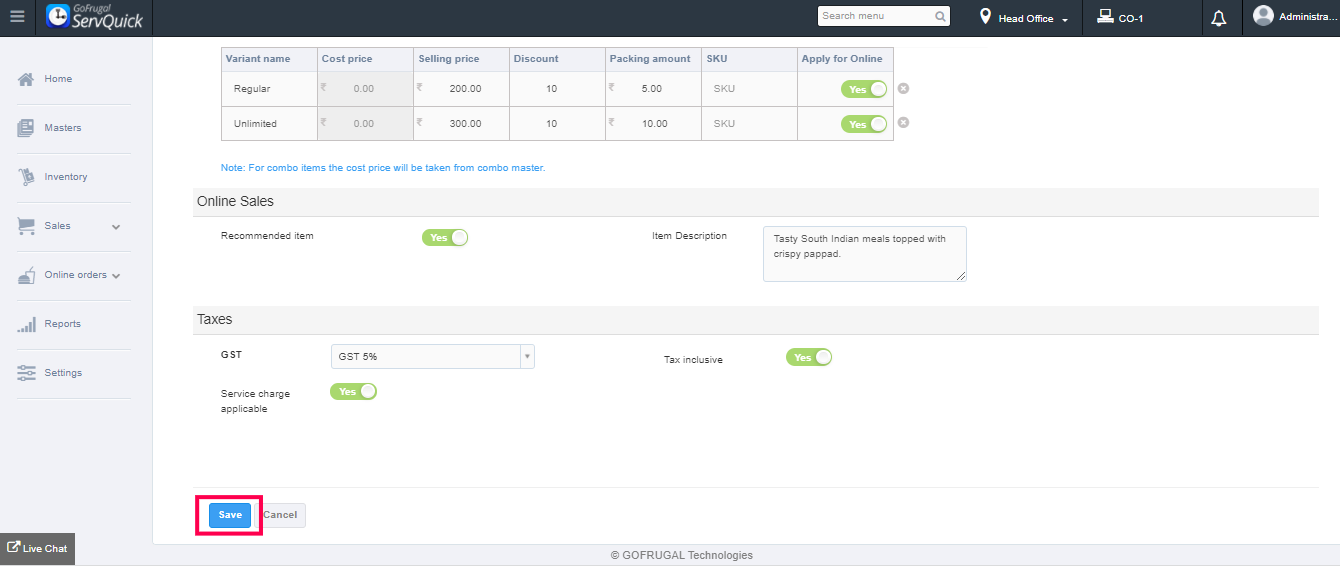Click the Regular variant SKU field
The height and width of the screenshot is (567, 1340).
pyautogui.click(x=749, y=89)
